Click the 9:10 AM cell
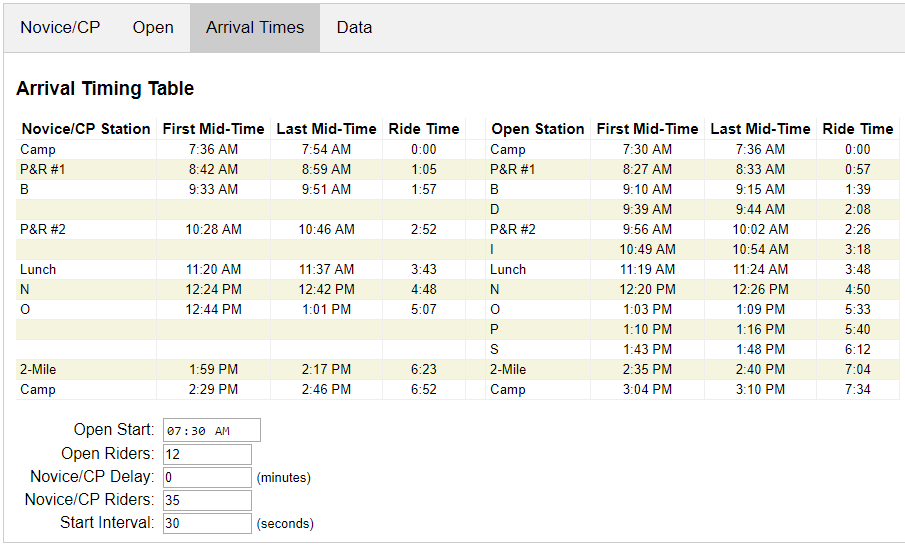Screen dimensions: 905x547 (x=648, y=189)
